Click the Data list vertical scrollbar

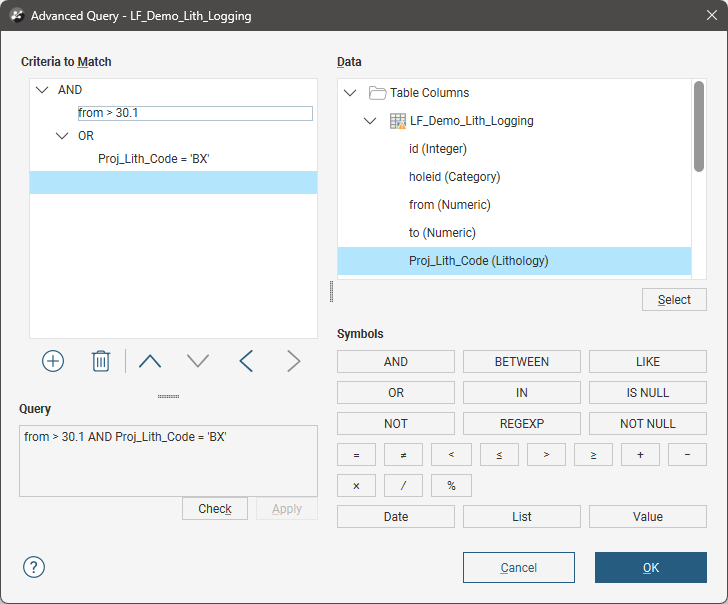(x=699, y=127)
